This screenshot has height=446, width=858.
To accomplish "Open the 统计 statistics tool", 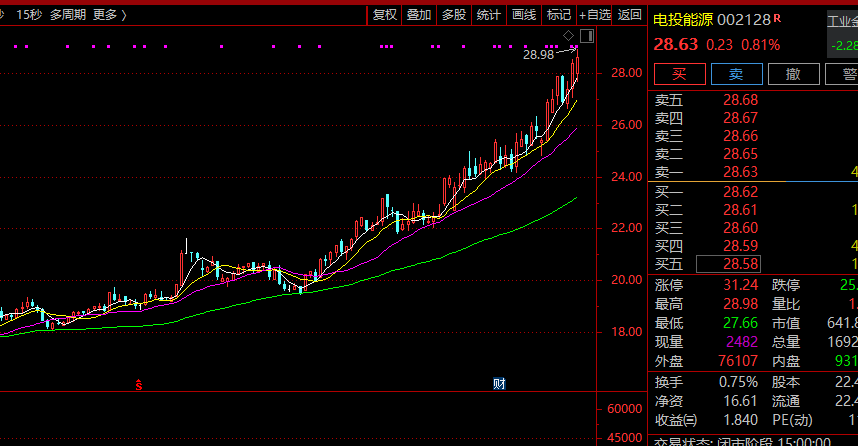I will [489, 14].
